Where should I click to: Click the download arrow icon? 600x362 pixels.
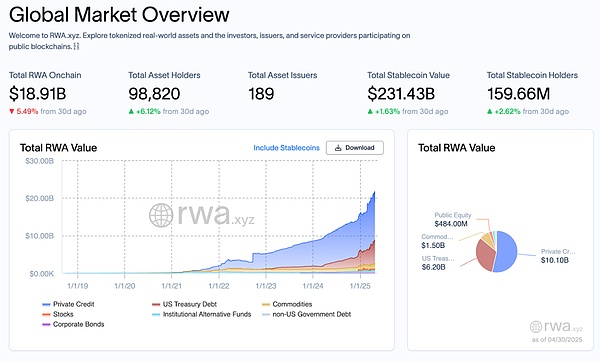tap(338, 148)
